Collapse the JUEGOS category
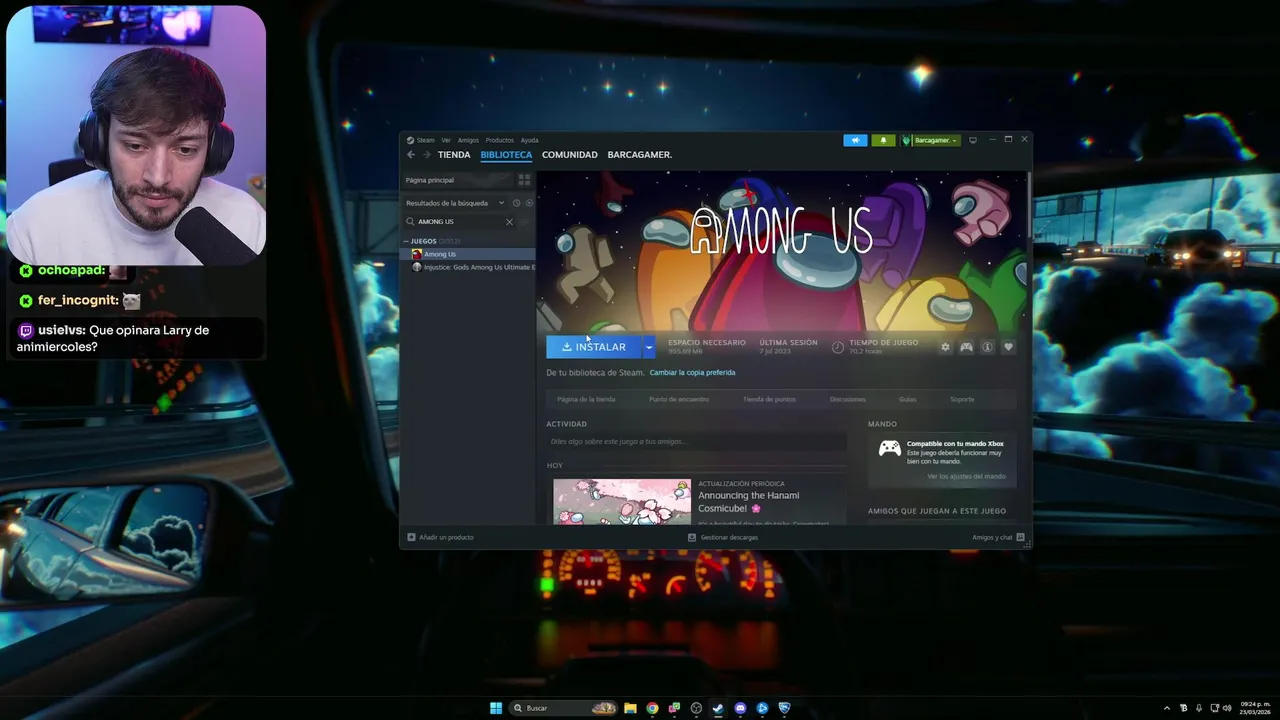Image resolution: width=1280 pixels, height=720 pixels. (406, 241)
